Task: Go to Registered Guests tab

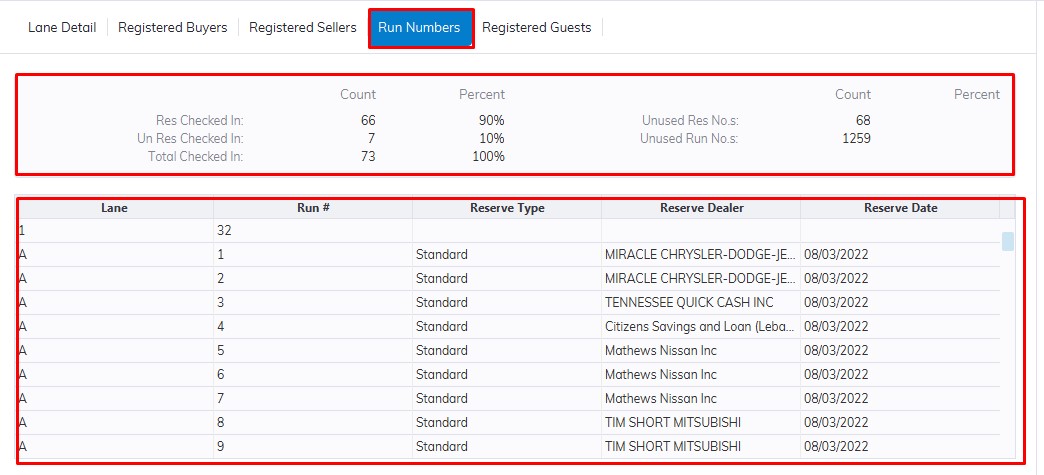Action: [536, 28]
